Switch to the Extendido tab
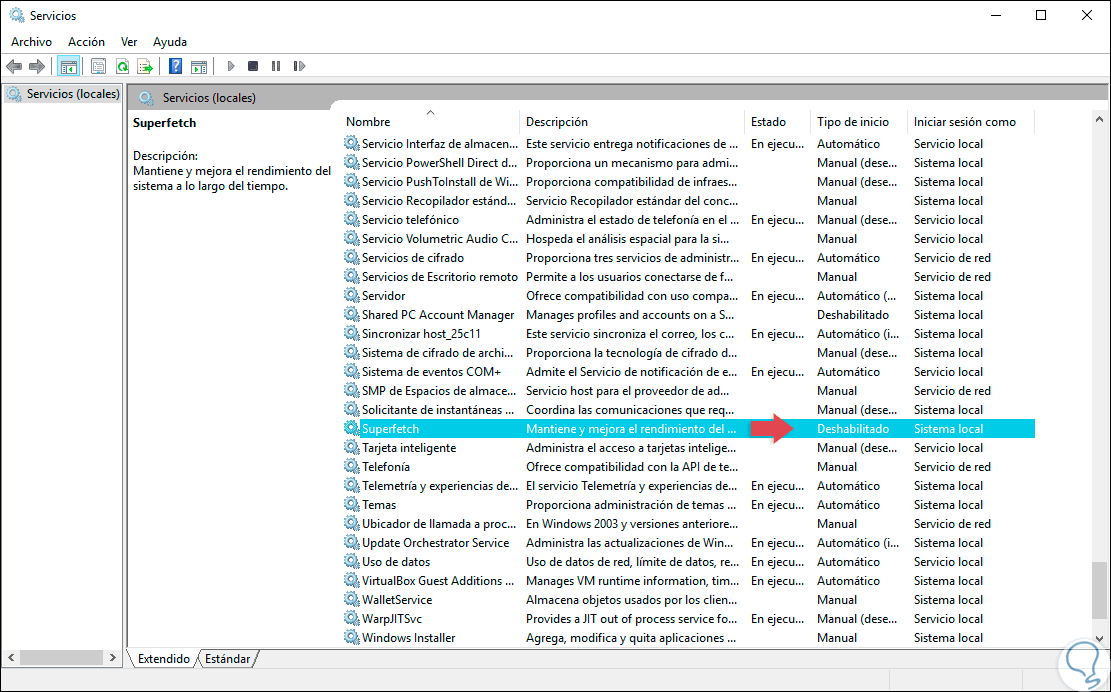Screen dimensions: 1111x692 pos(164,659)
